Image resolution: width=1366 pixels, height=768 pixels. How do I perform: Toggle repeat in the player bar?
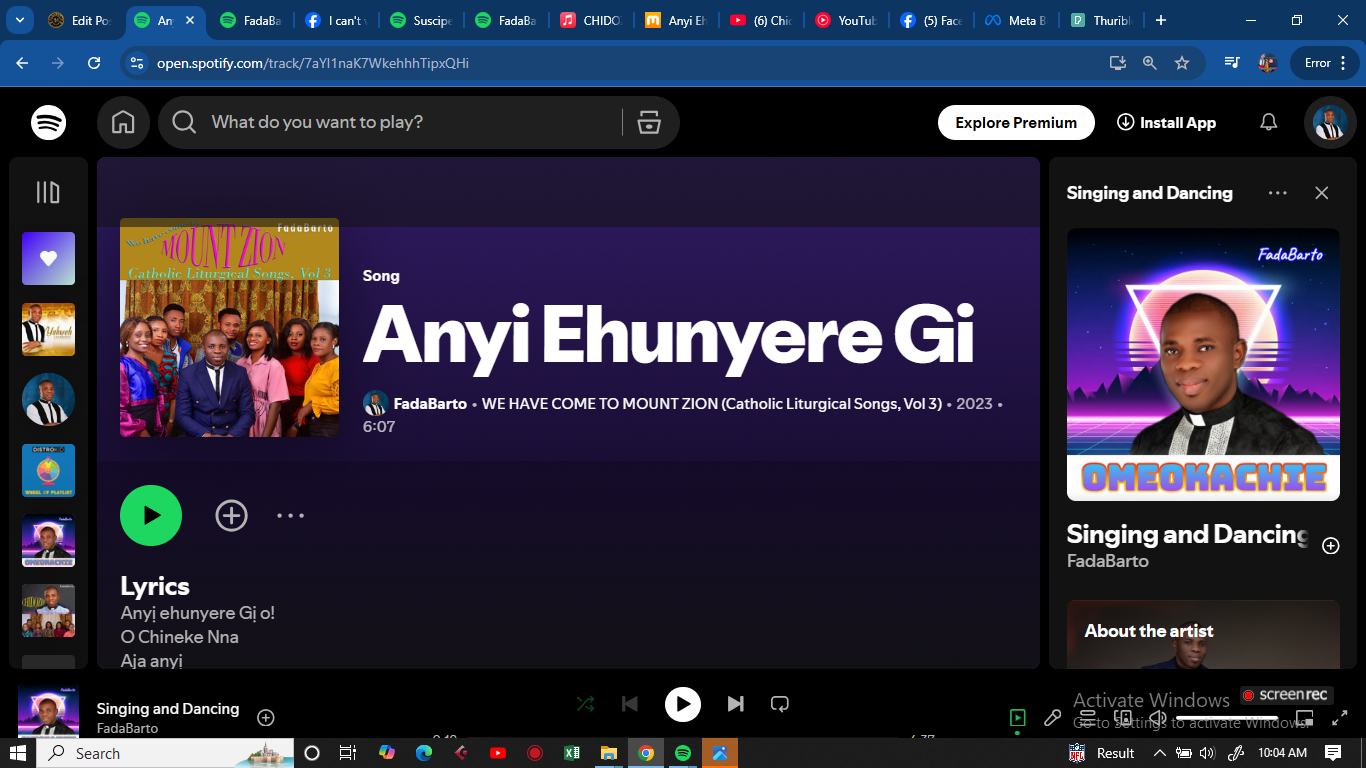point(780,704)
